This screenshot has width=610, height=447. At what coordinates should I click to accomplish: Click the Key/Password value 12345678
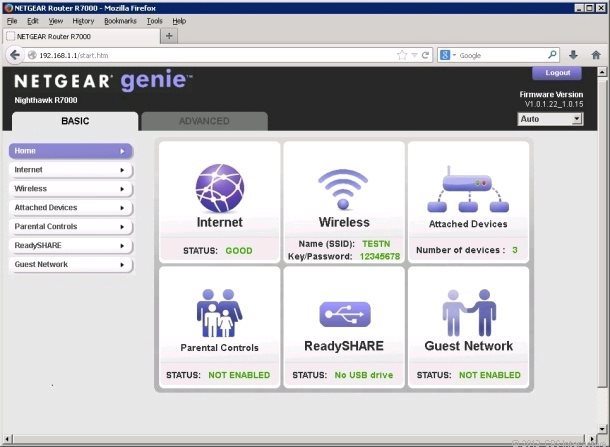pyautogui.click(x=380, y=256)
